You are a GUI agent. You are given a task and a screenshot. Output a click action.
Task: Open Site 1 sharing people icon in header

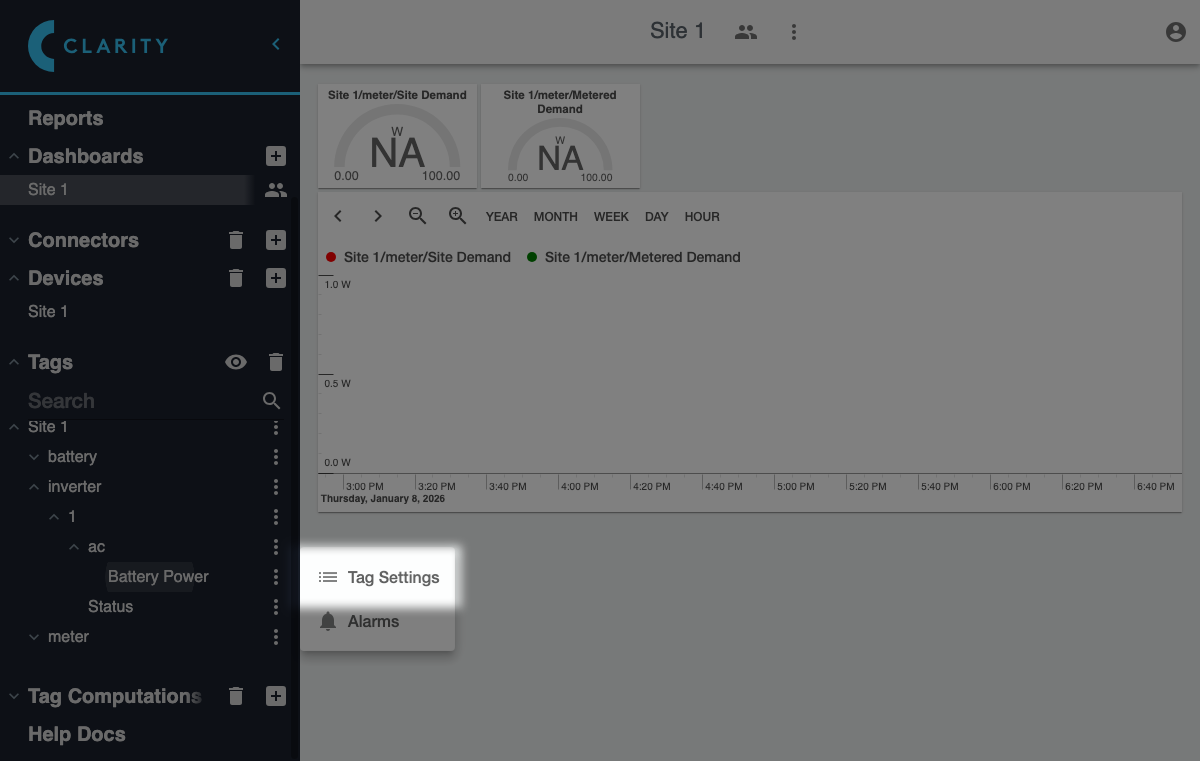746,32
